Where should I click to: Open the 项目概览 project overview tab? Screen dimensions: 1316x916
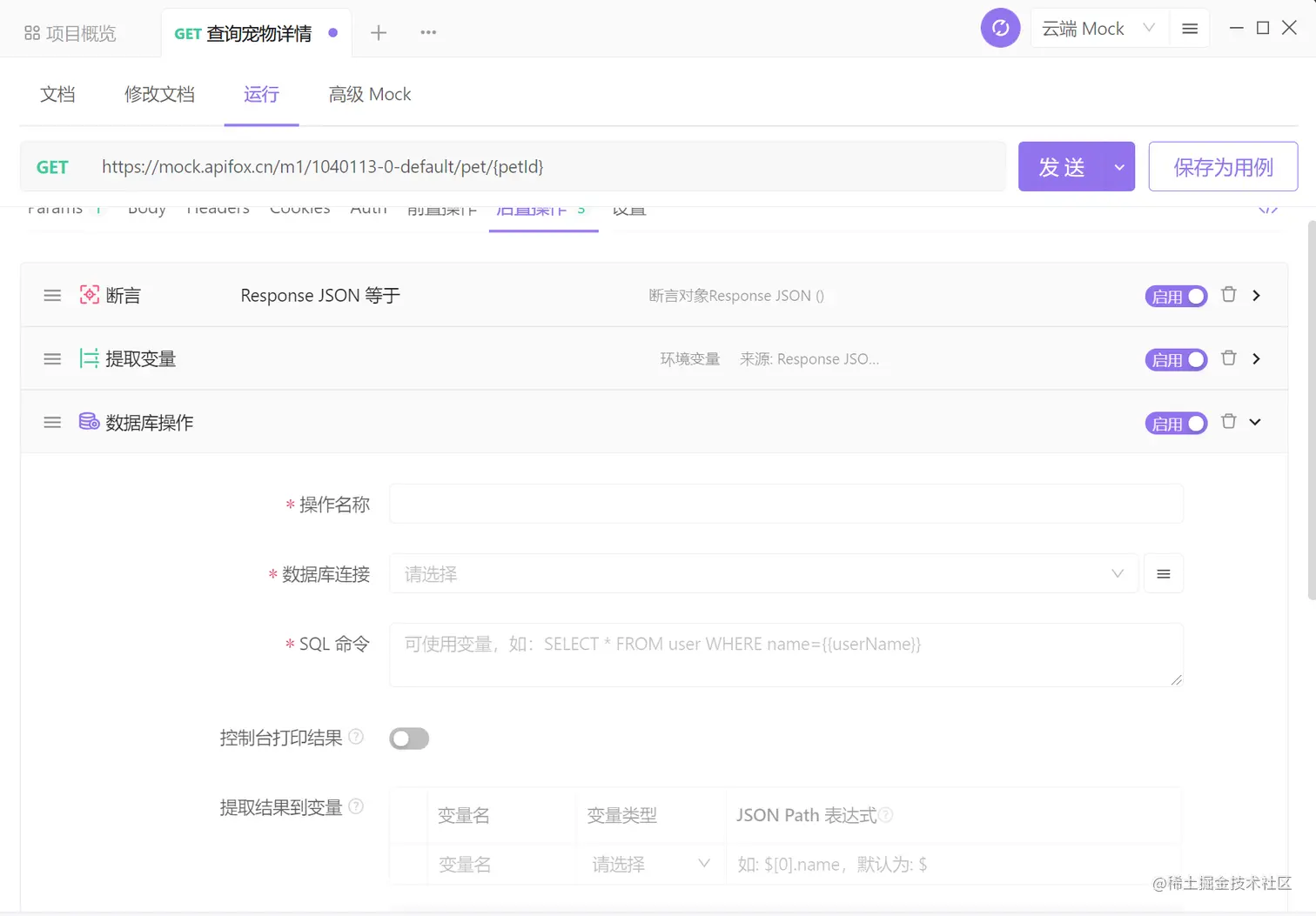(70, 33)
